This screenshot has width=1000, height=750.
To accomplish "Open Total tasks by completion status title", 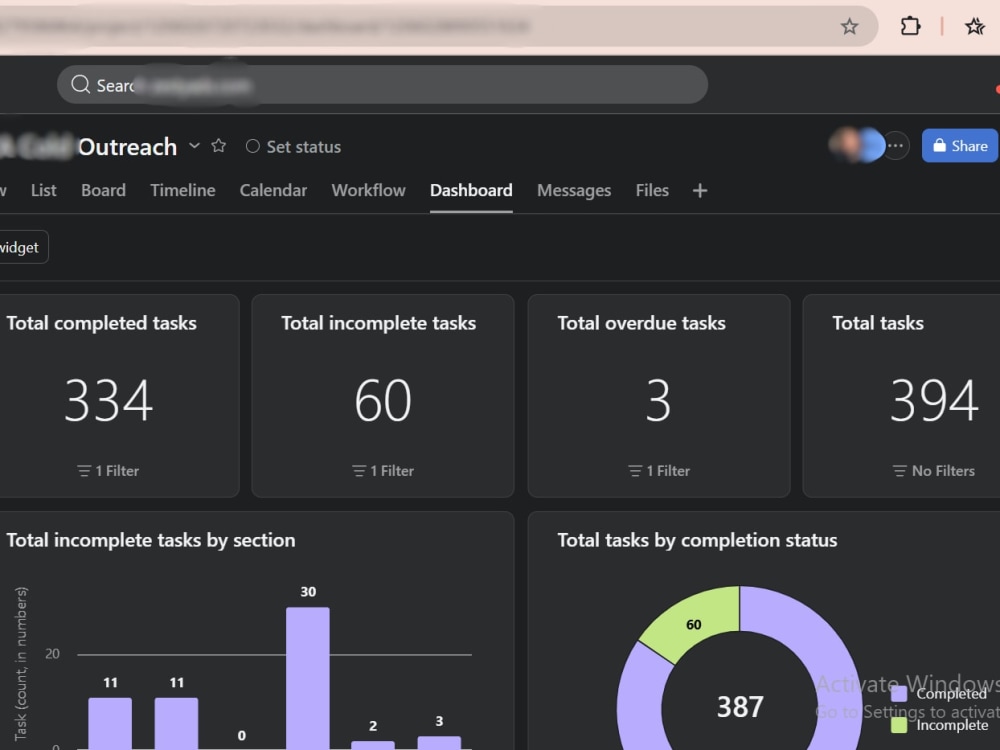I will click(x=697, y=541).
